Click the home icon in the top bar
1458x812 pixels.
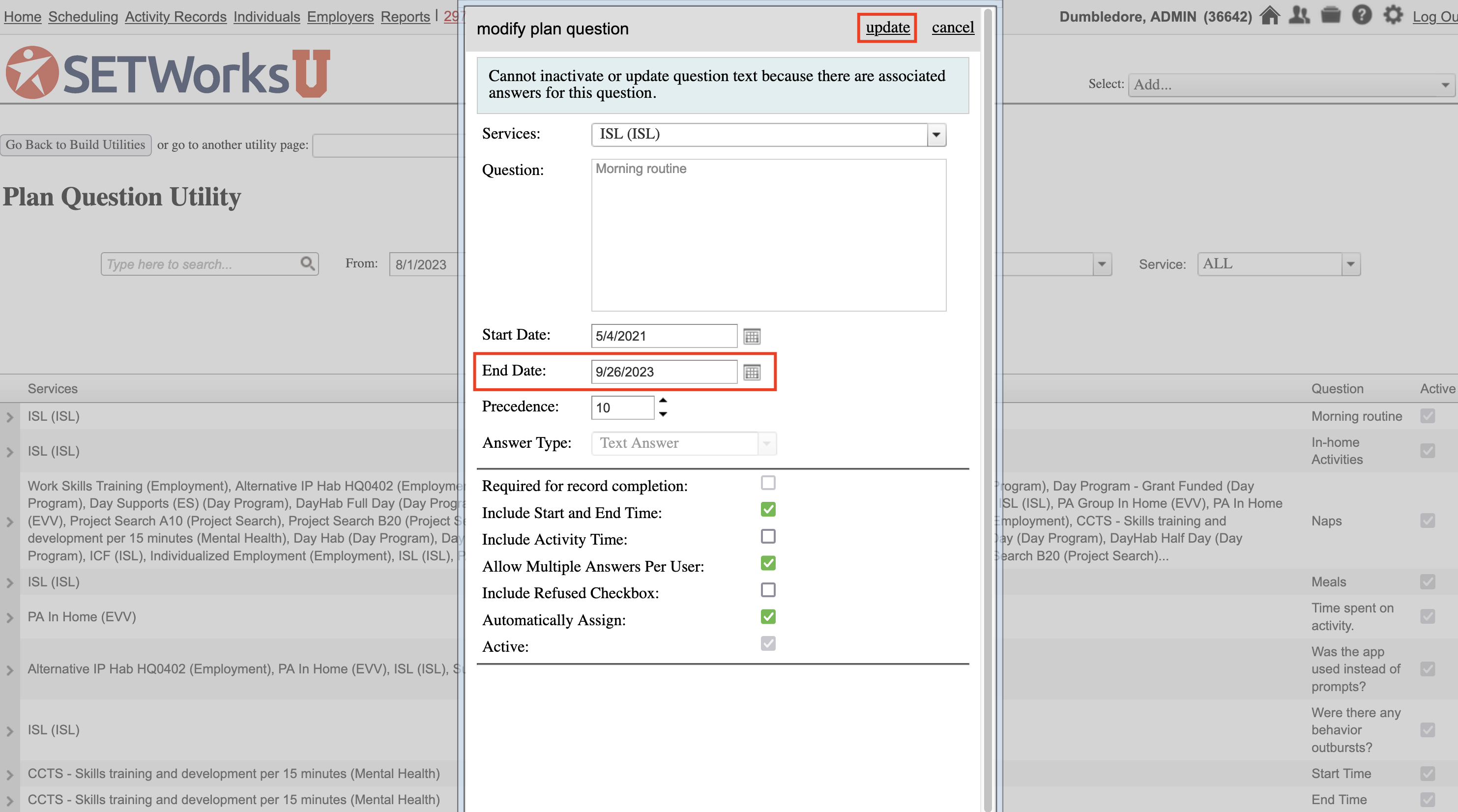click(1270, 16)
